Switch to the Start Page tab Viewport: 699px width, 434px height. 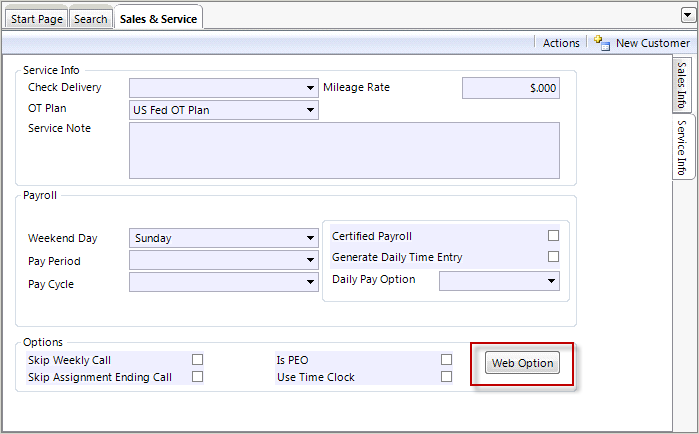pyautogui.click(x=37, y=19)
